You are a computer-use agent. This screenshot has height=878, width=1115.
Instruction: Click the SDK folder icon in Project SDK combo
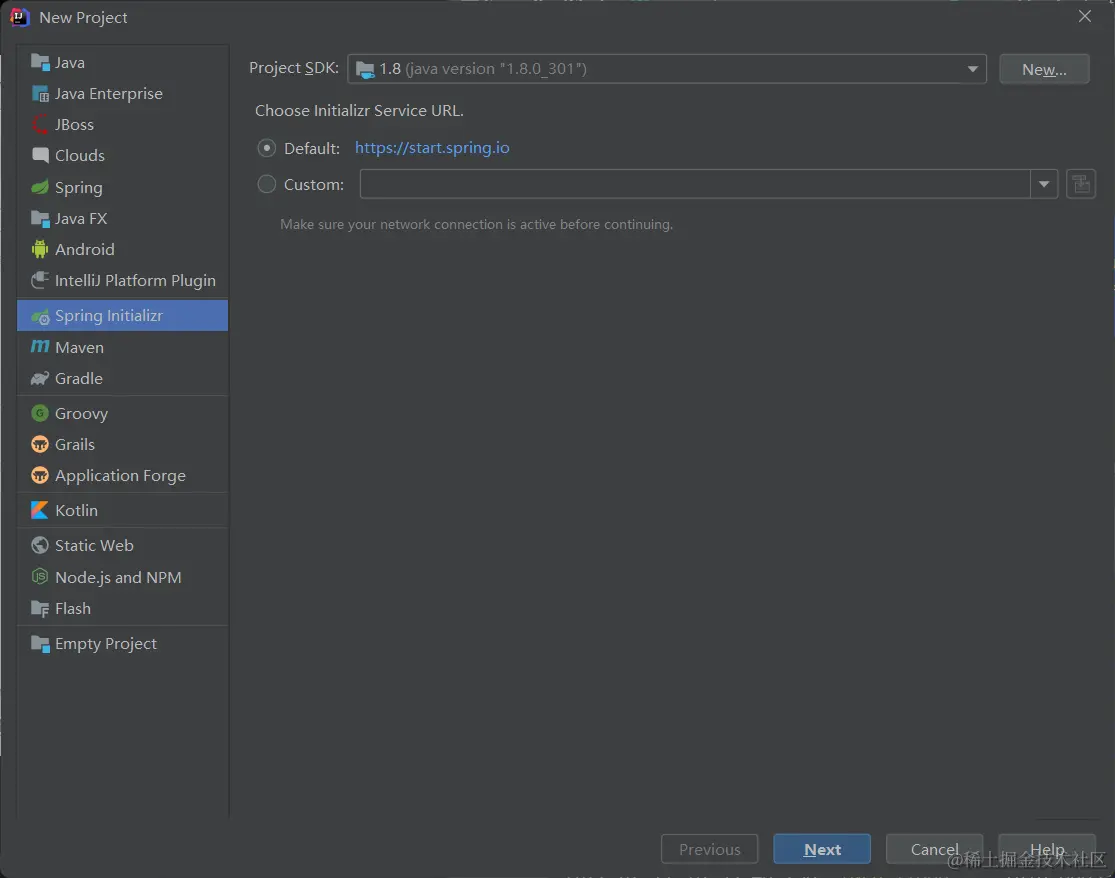tap(365, 70)
